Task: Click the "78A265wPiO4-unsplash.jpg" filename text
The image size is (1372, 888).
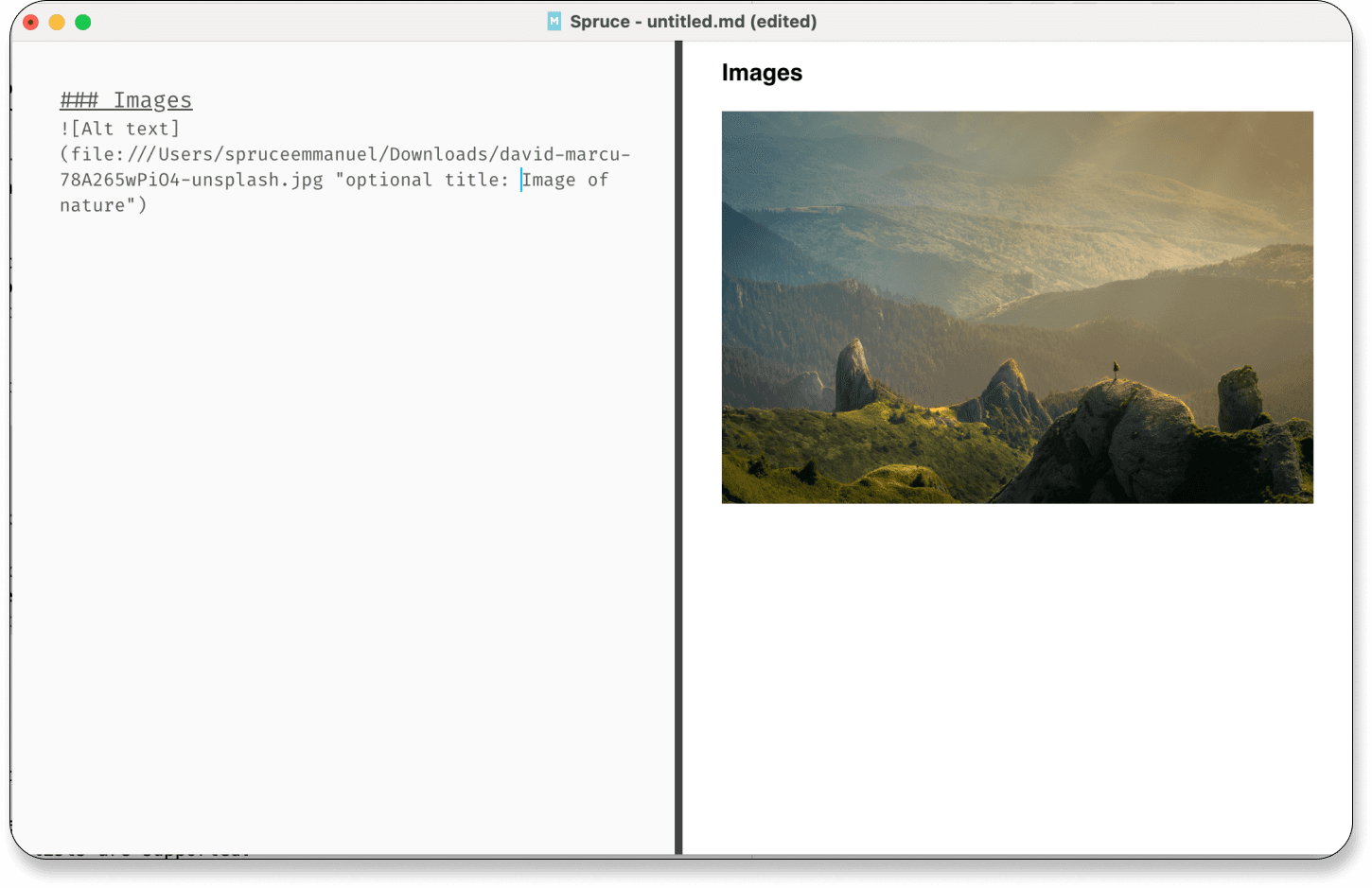Action: coord(191,180)
